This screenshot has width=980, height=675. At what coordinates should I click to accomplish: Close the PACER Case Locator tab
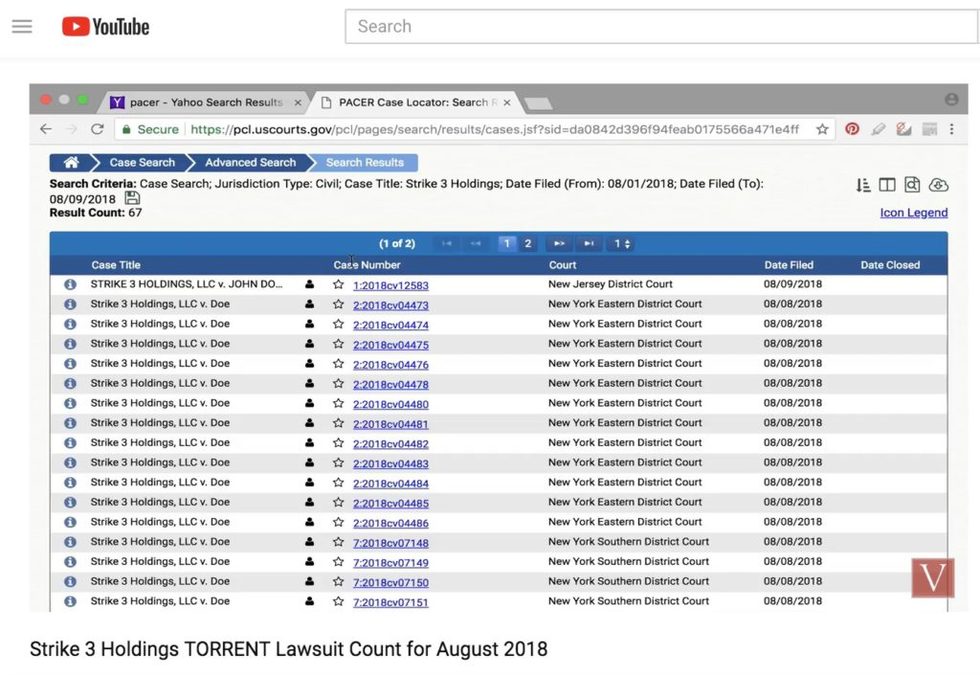coord(507,102)
